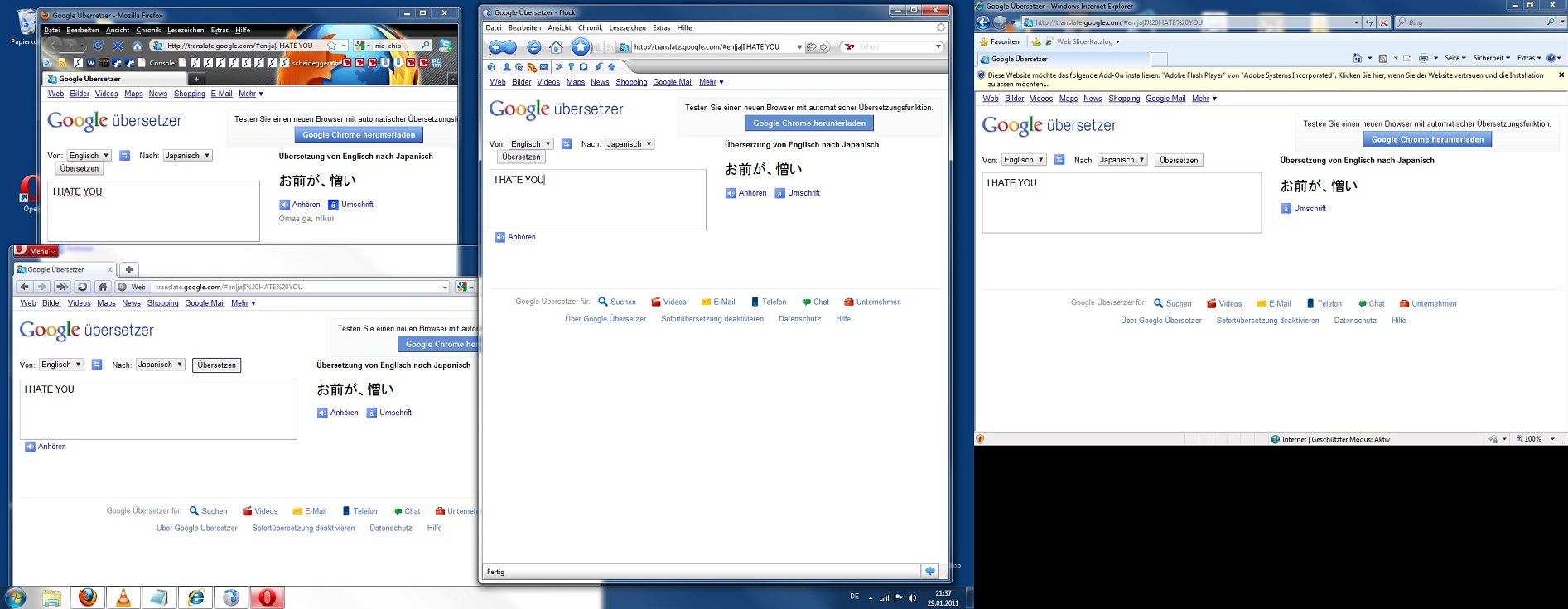
Task: Expand the Sicherheit menu in Internet Explorer
Action: (1491, 58)
